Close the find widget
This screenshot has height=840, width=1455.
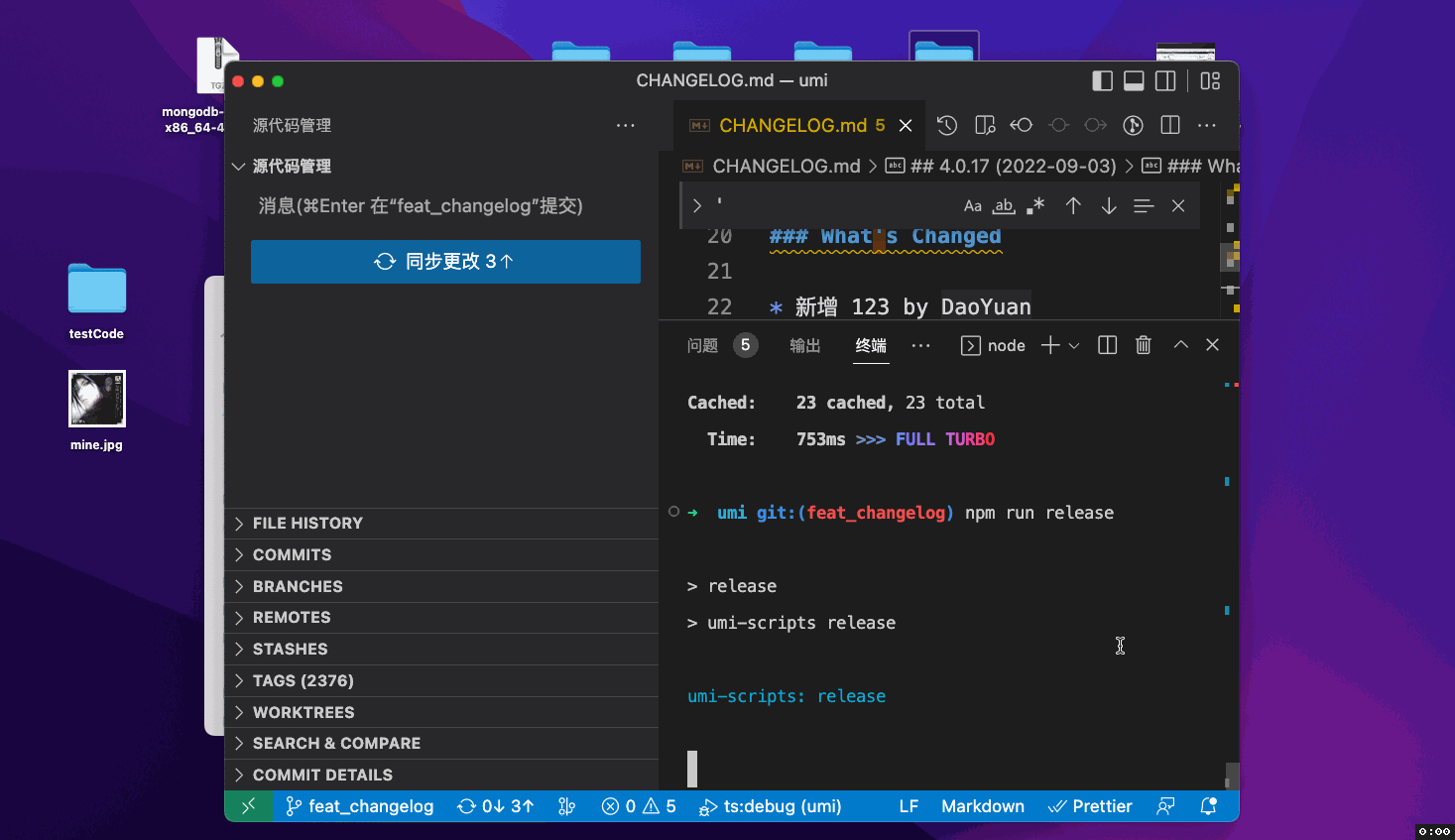point(1178,205)
